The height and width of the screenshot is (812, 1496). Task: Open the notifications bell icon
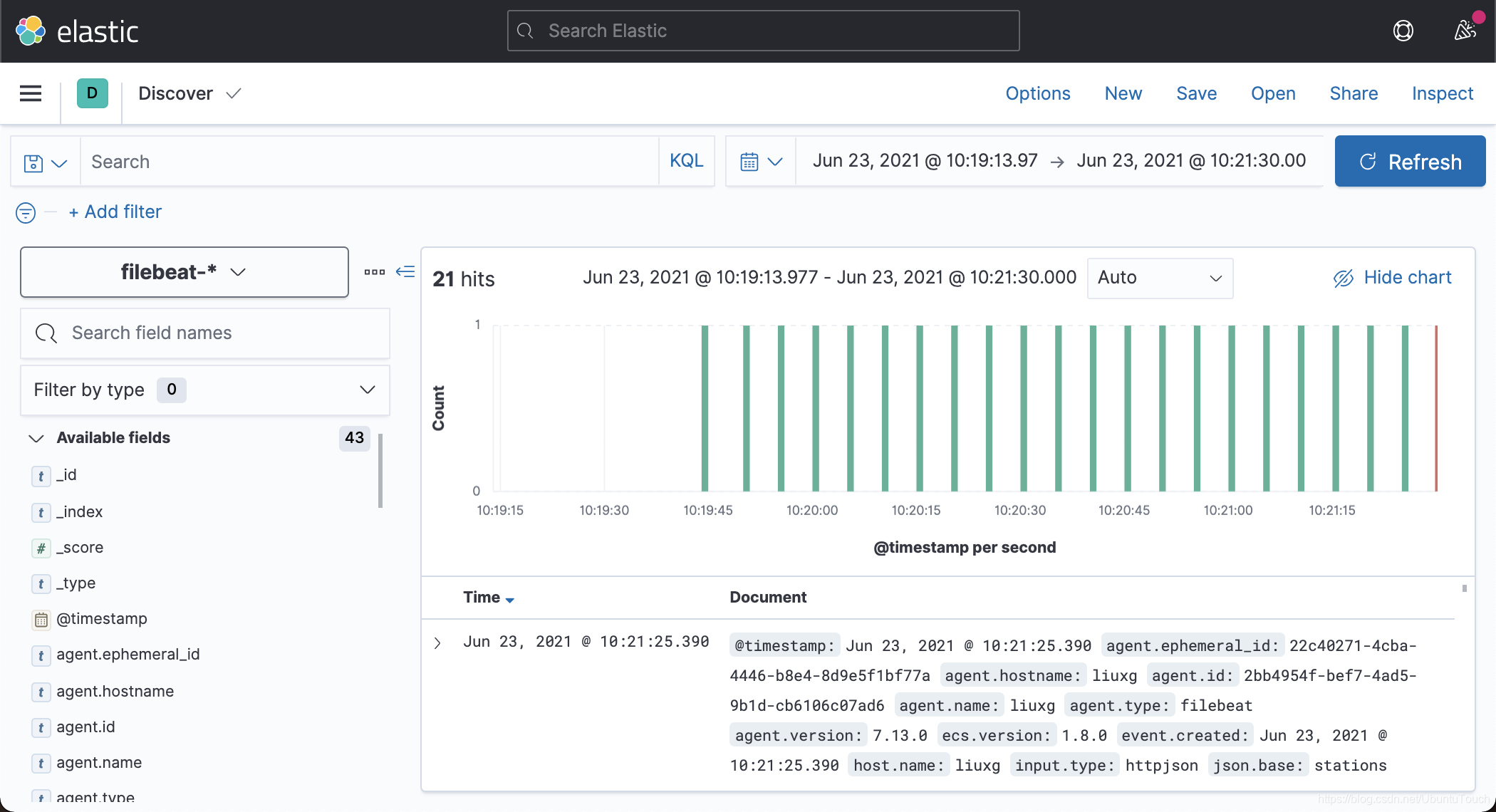[x=1465, y=30]
